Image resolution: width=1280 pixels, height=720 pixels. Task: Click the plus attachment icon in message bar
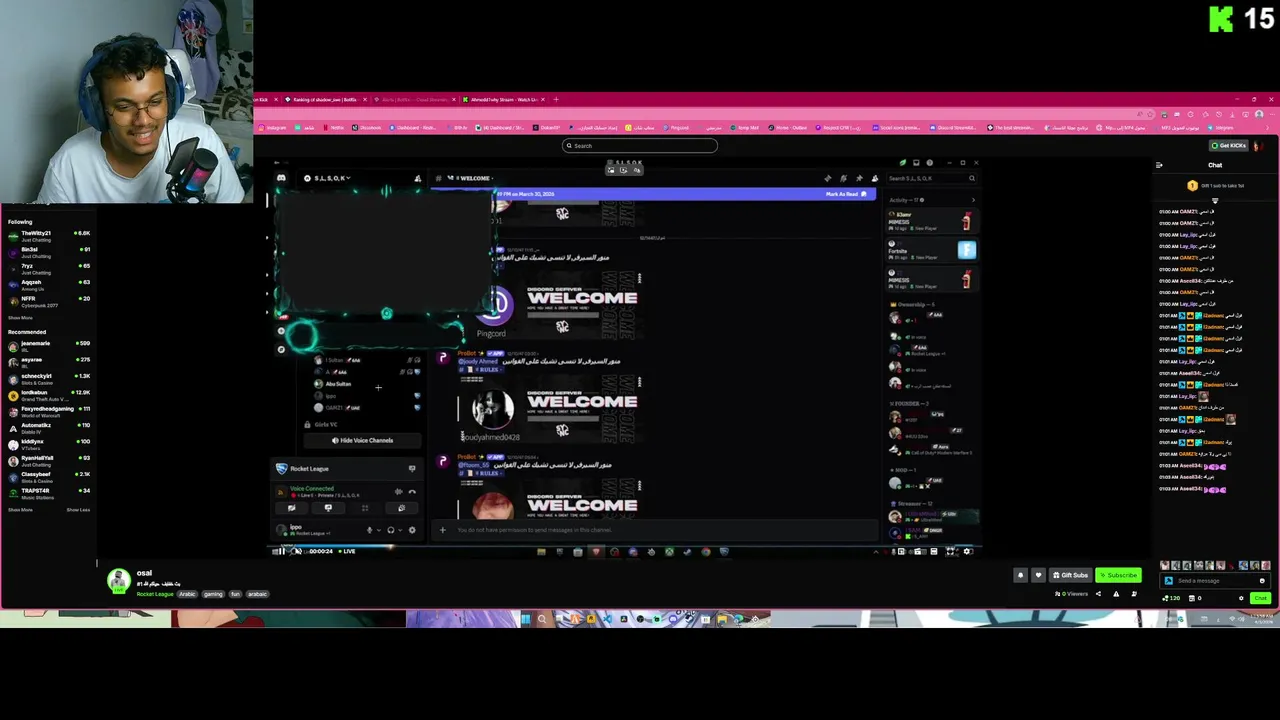click(x=442, y=530)
